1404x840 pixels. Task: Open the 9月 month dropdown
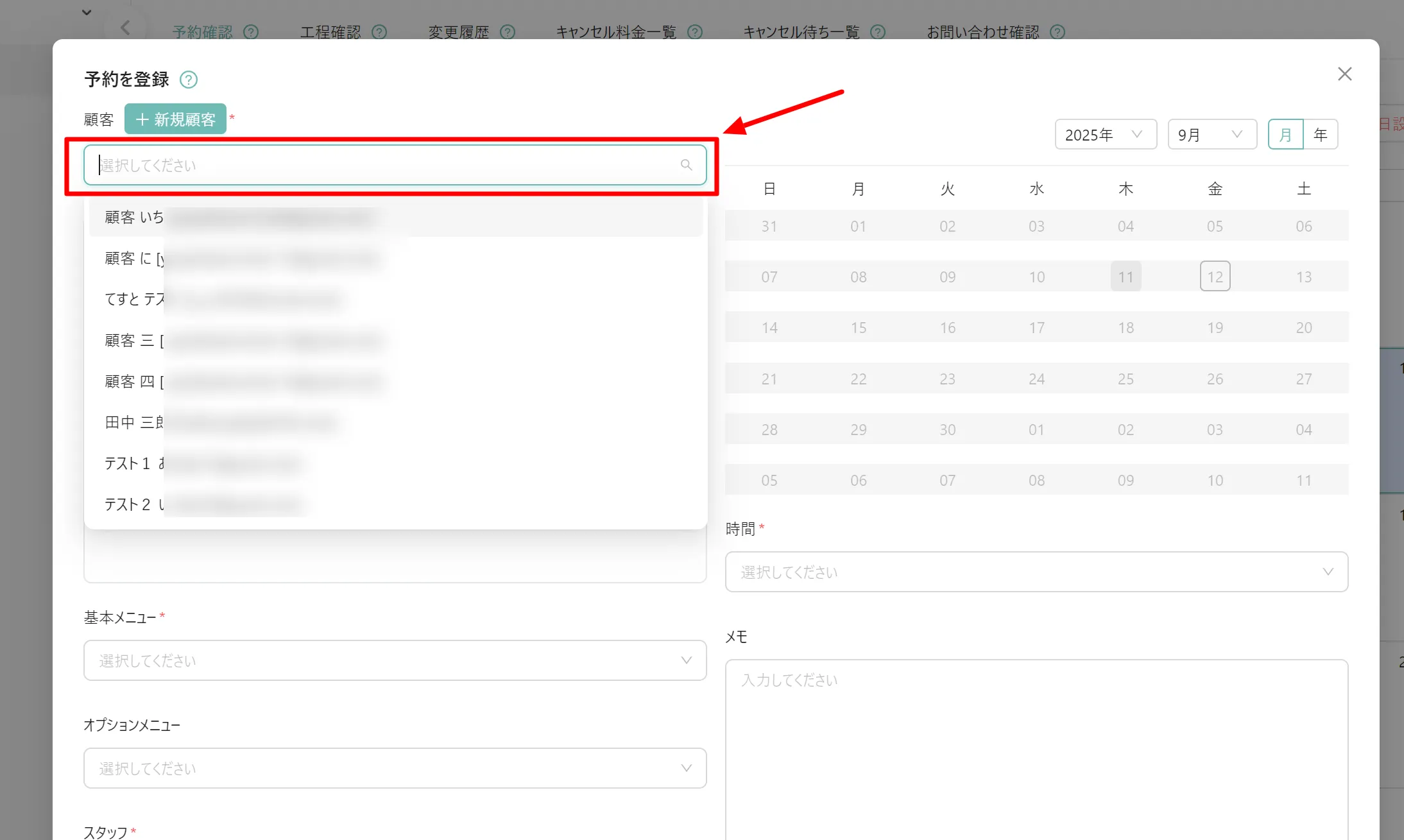1211,134
